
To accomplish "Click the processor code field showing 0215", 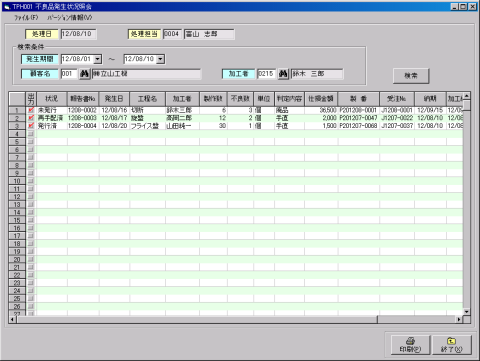I will tap(266, 74).
